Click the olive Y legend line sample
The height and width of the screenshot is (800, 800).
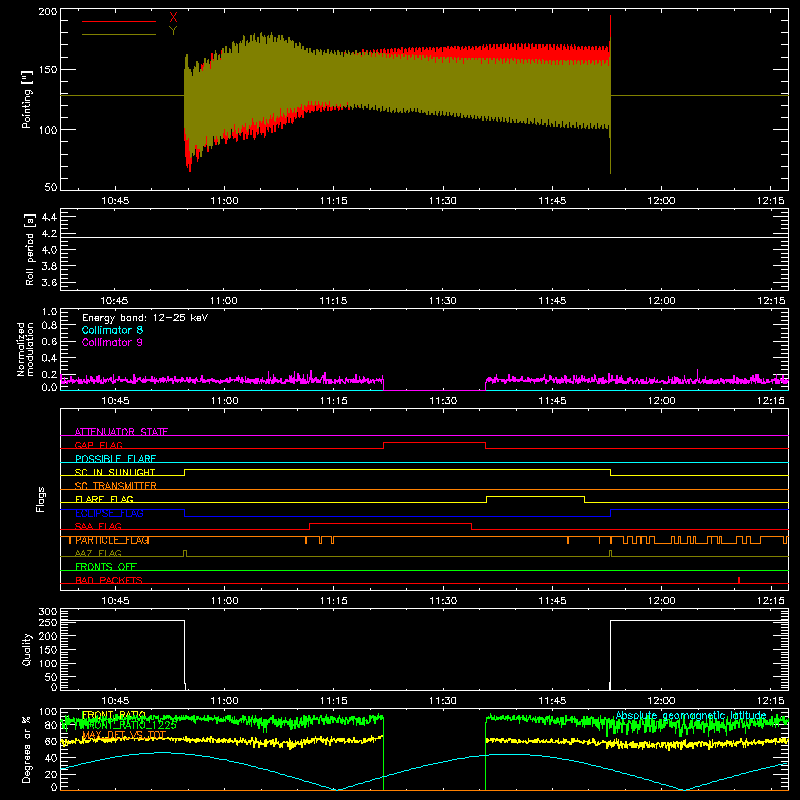119,34
